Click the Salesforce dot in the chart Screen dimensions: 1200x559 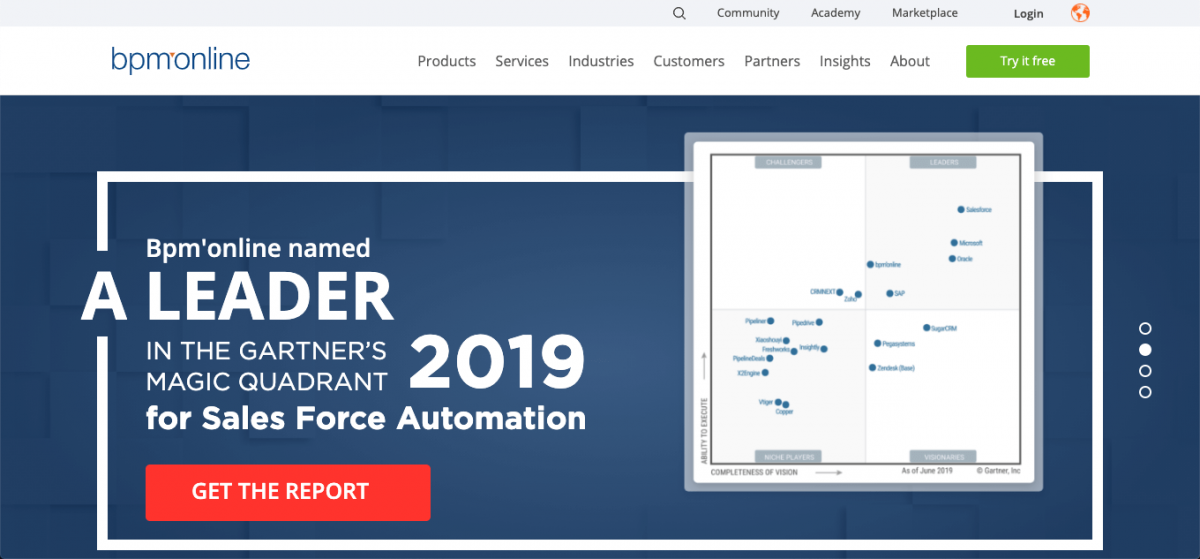(961, 210)
